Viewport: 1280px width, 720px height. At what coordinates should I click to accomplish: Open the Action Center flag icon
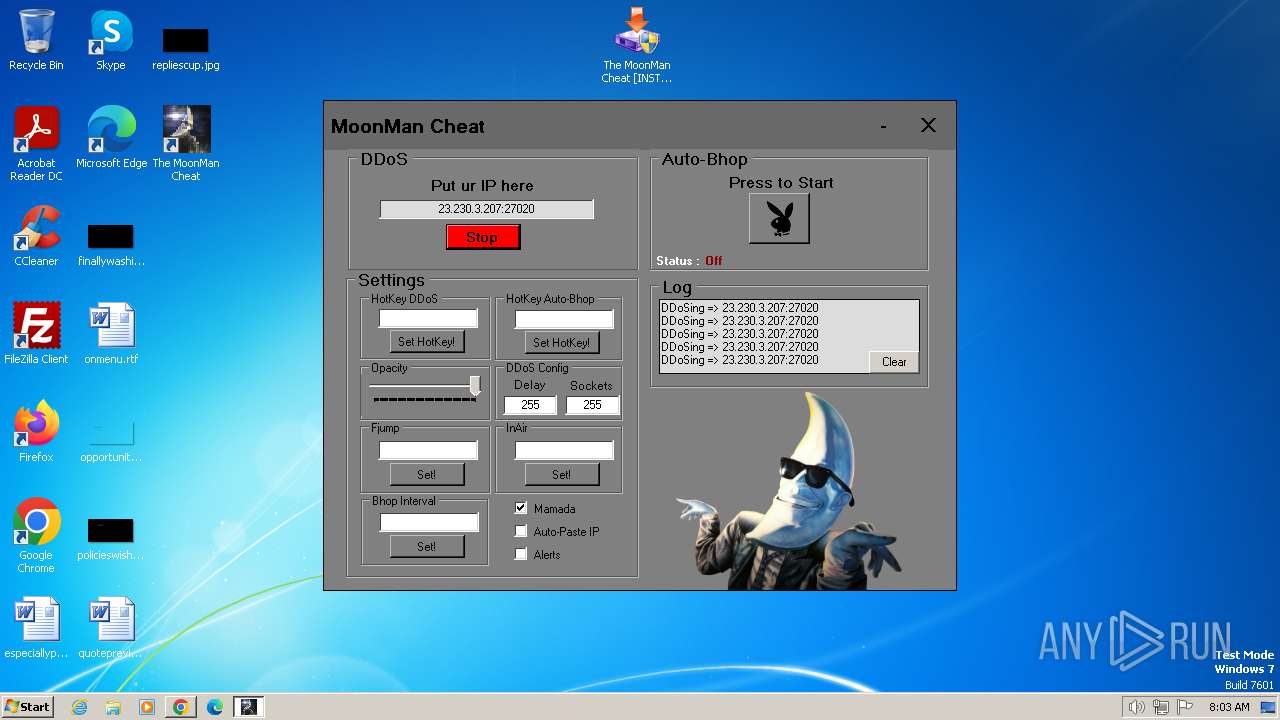click(1185, 707)
